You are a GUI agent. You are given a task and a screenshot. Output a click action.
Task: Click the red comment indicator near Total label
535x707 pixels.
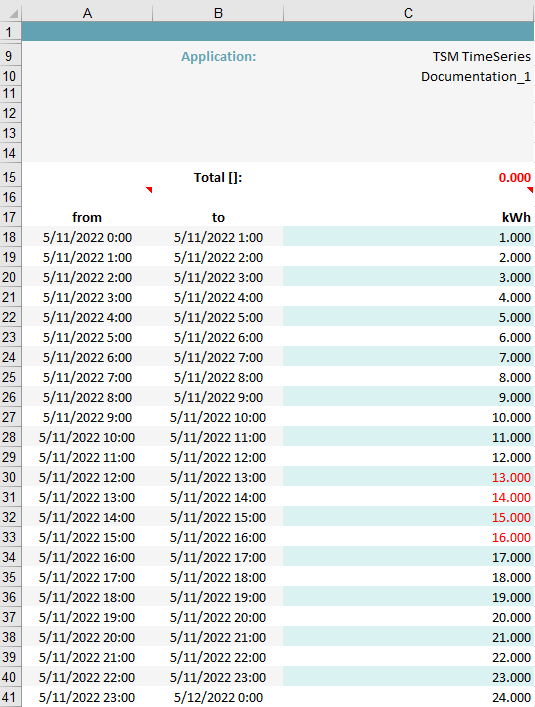pyautogui.click(x=149, y=190)
